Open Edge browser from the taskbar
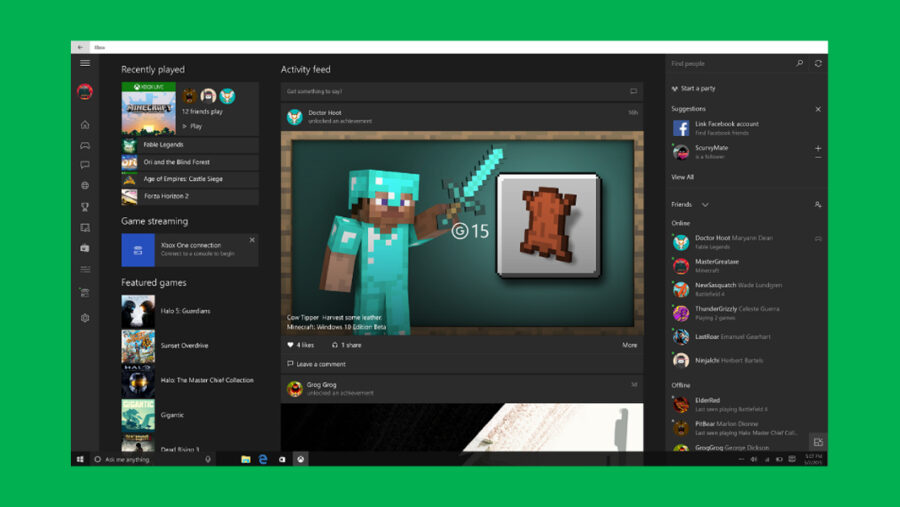 point(263,459)
